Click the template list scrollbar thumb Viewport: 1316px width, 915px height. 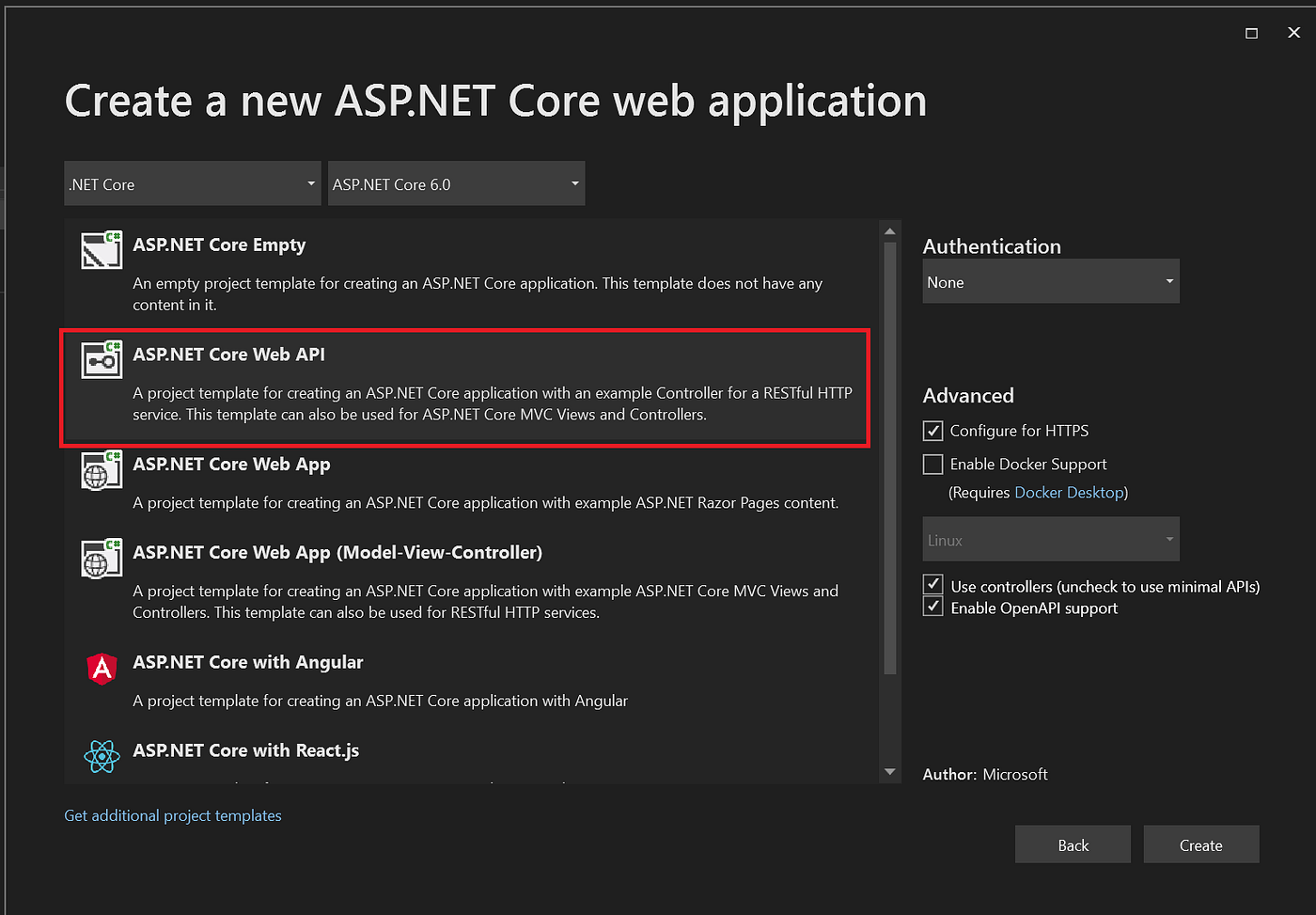tap(889, 459)
